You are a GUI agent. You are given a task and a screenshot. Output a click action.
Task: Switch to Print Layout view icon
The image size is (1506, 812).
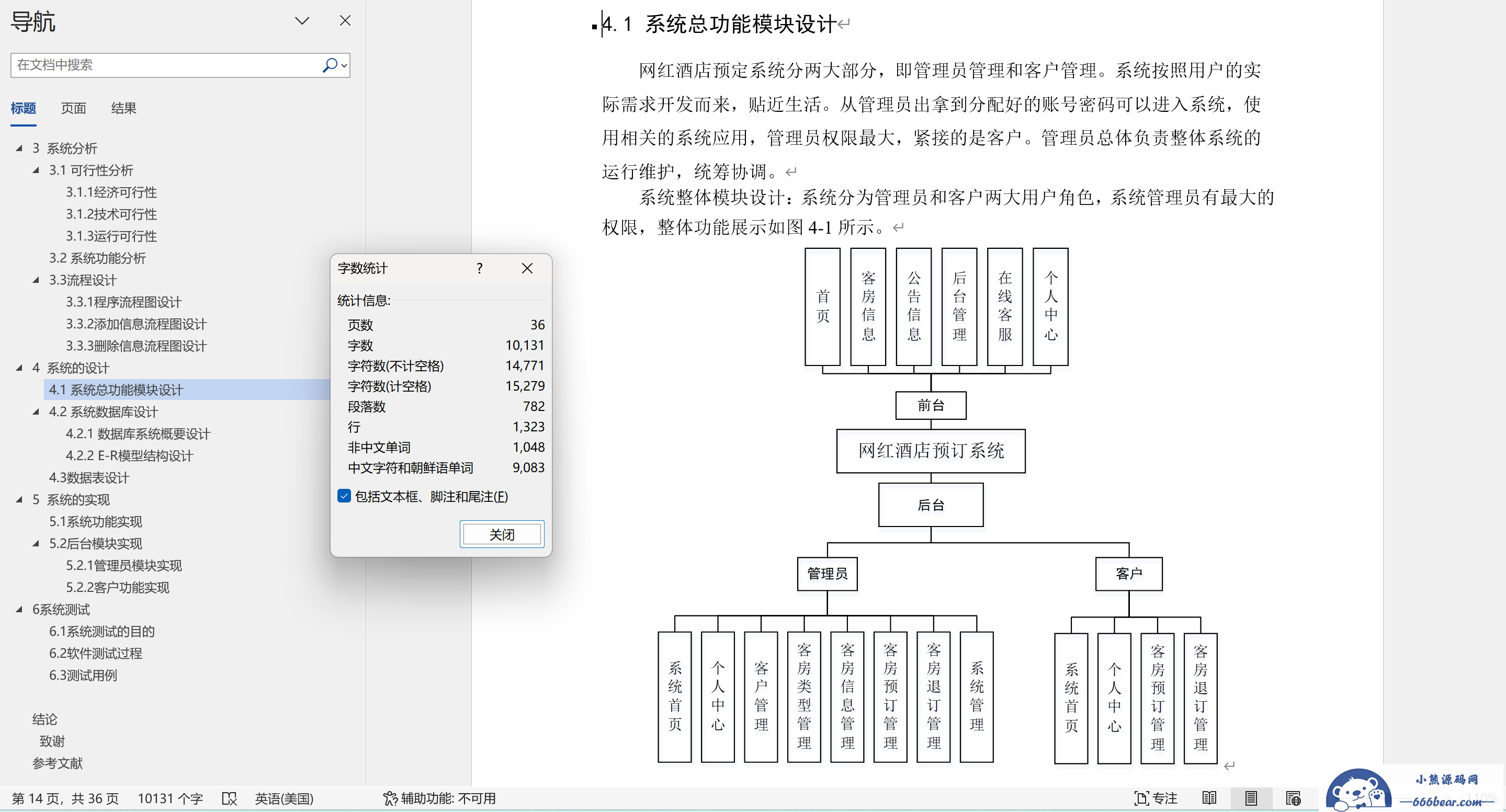[1251, 798]
